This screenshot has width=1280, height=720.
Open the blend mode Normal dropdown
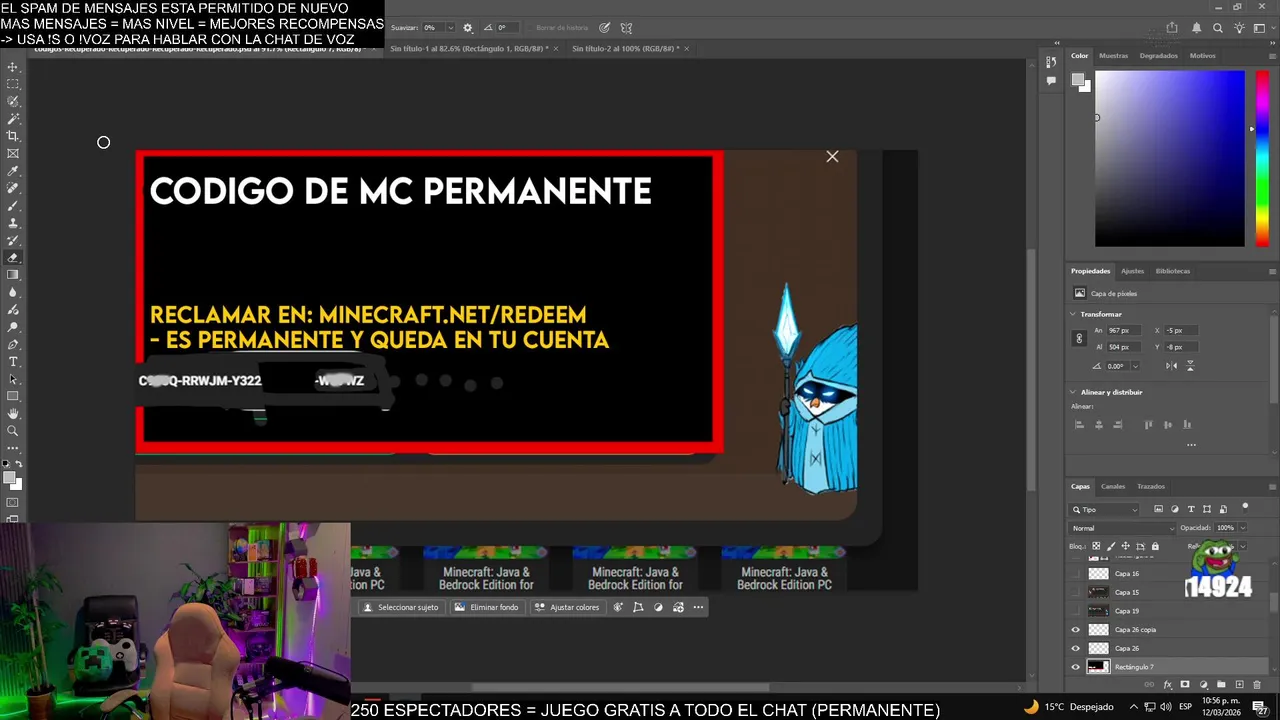pyautogui.click(x=1123, y=528)
